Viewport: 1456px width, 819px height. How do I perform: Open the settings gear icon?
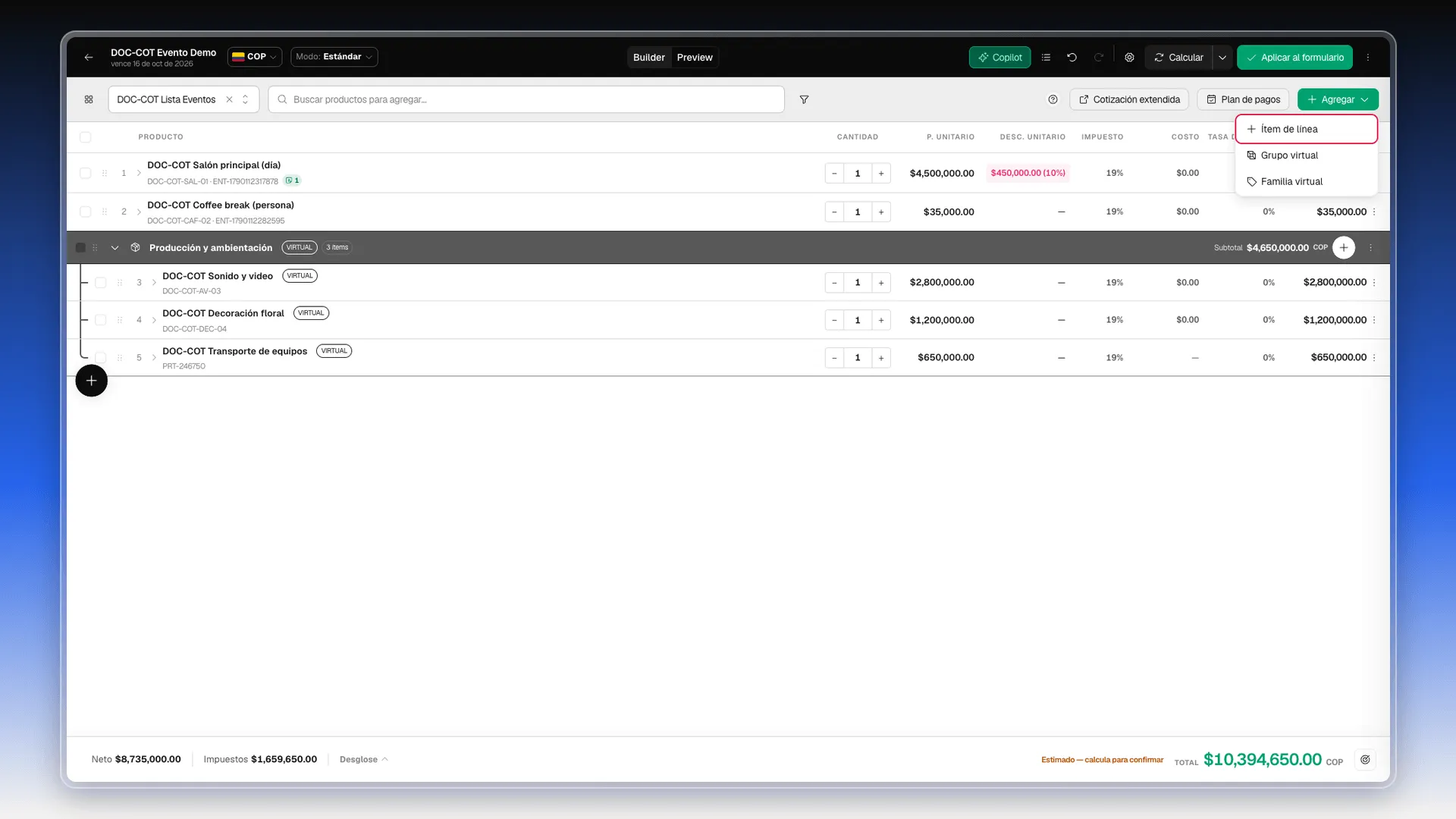tap(1130, 58)
